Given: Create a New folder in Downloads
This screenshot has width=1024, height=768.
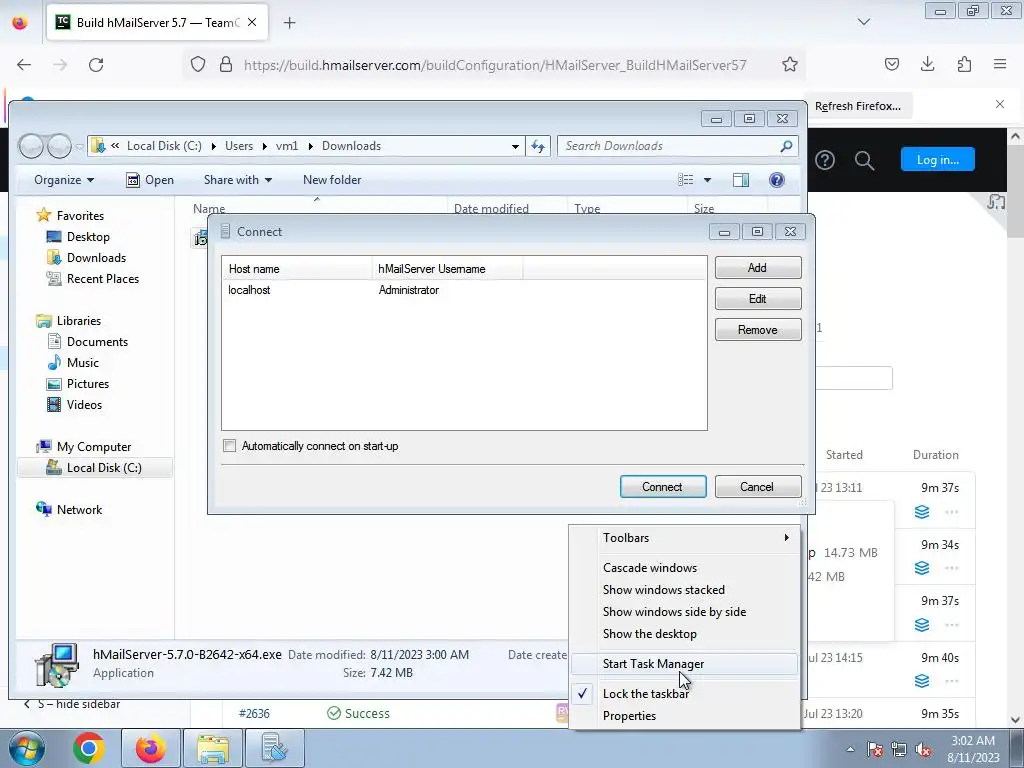Looking at the screenshot, I should [332, 180].
